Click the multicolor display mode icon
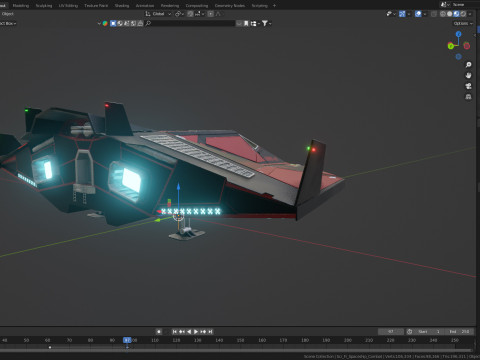480x360 pixels. coord(105,23)
